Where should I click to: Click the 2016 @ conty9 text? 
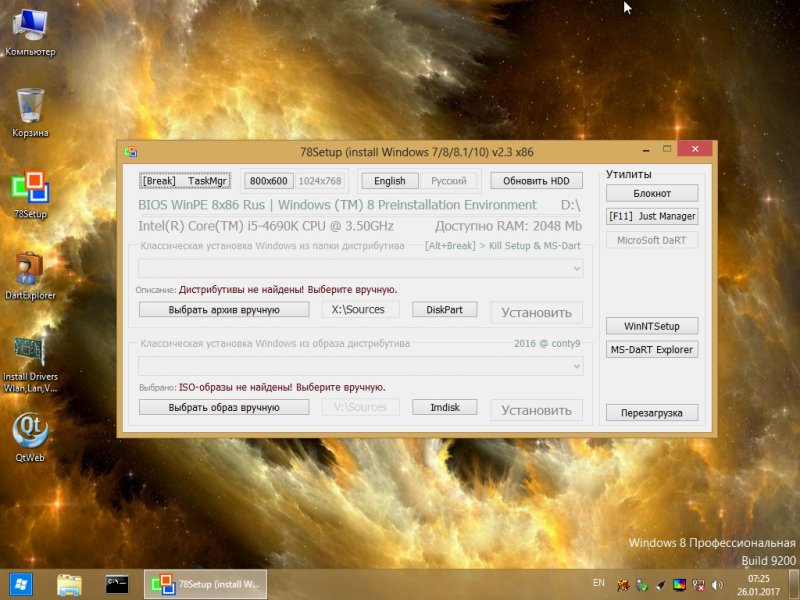547,343
